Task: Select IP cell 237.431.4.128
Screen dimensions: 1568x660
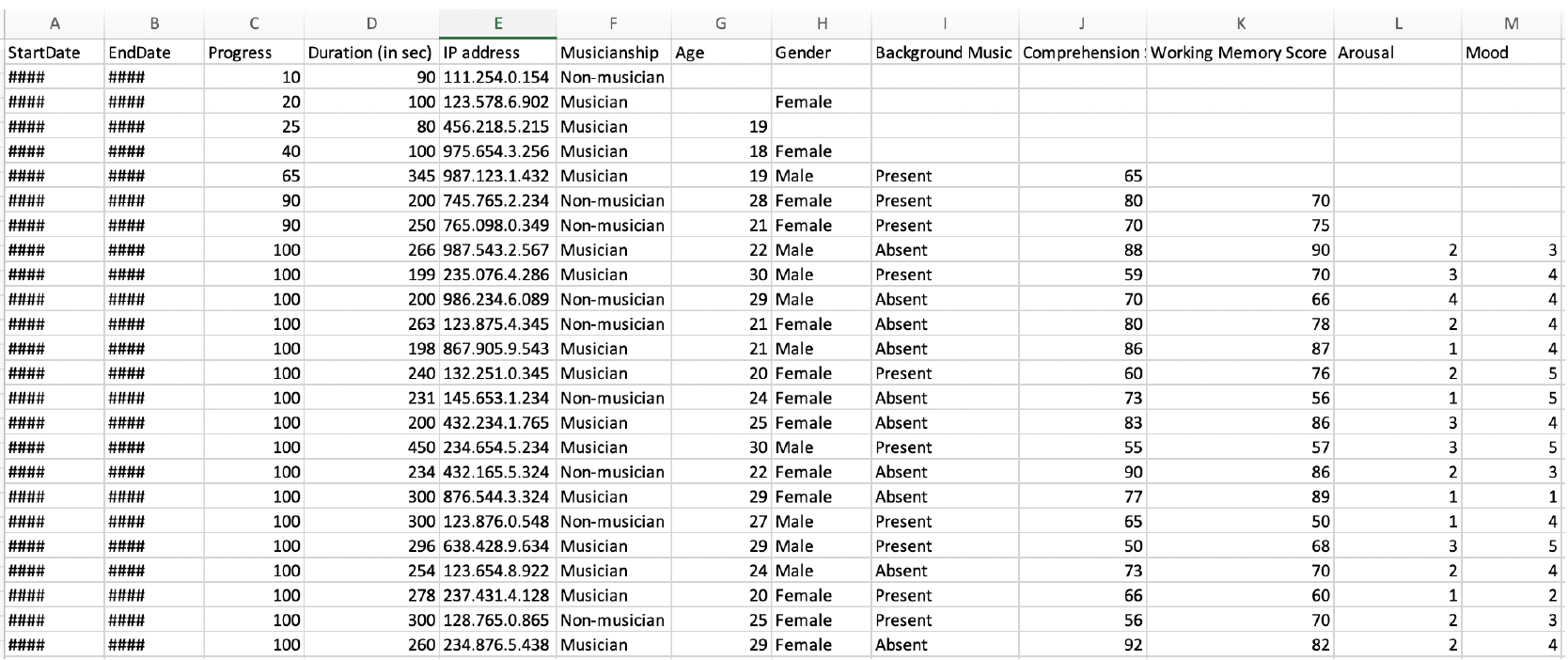Action: click(498, 595)
